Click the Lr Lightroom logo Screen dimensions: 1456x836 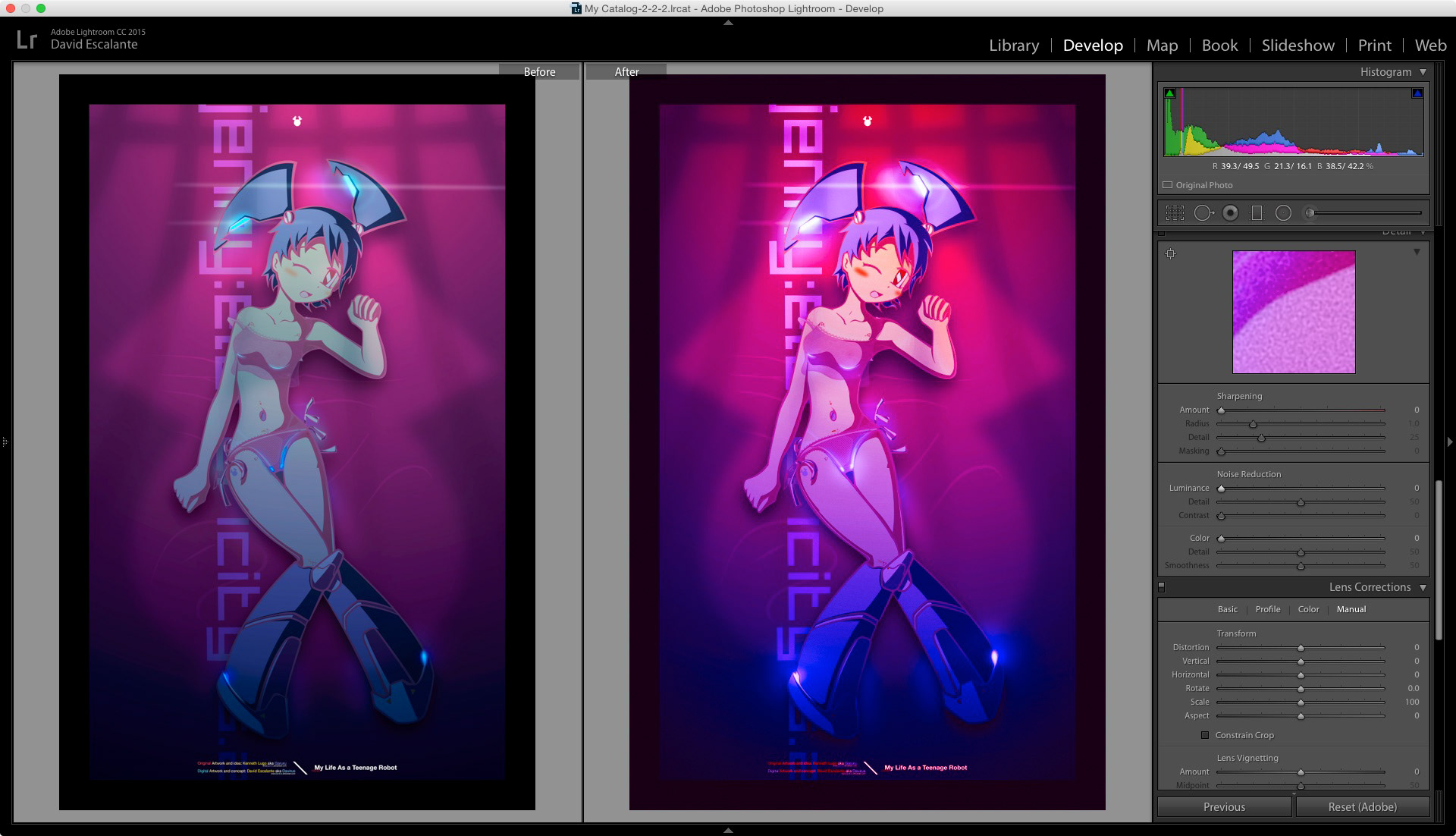coord(27,39)
